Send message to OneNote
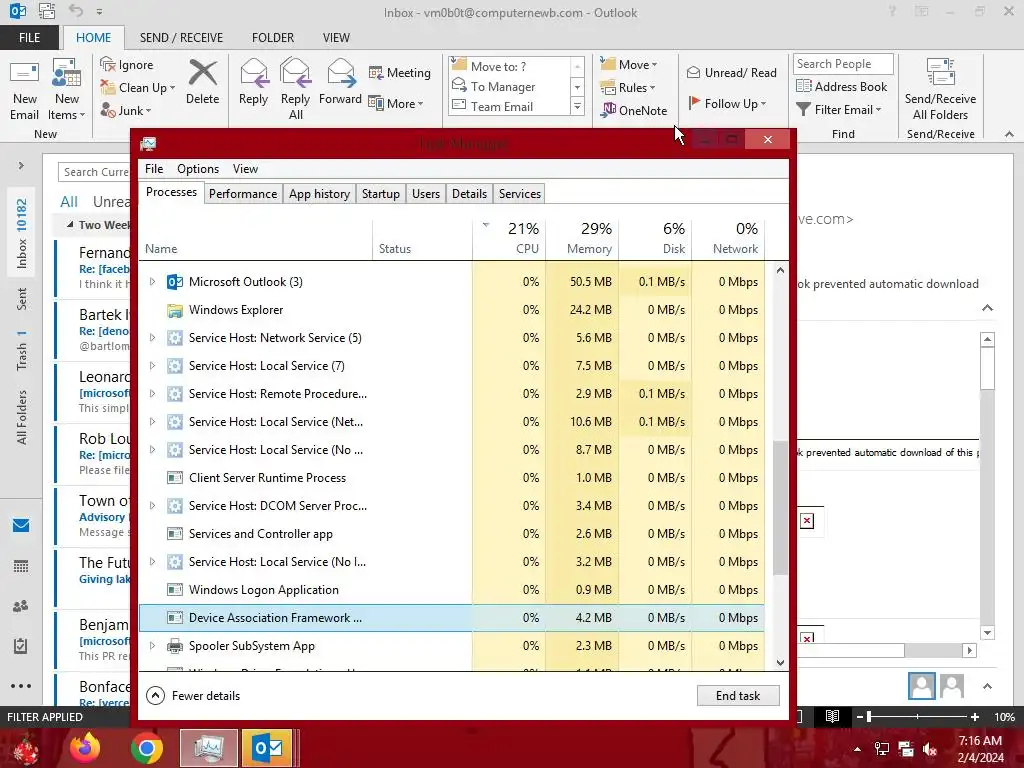Image resolution: width=1024 pixels, height=768 pixels. click(634, 110)
